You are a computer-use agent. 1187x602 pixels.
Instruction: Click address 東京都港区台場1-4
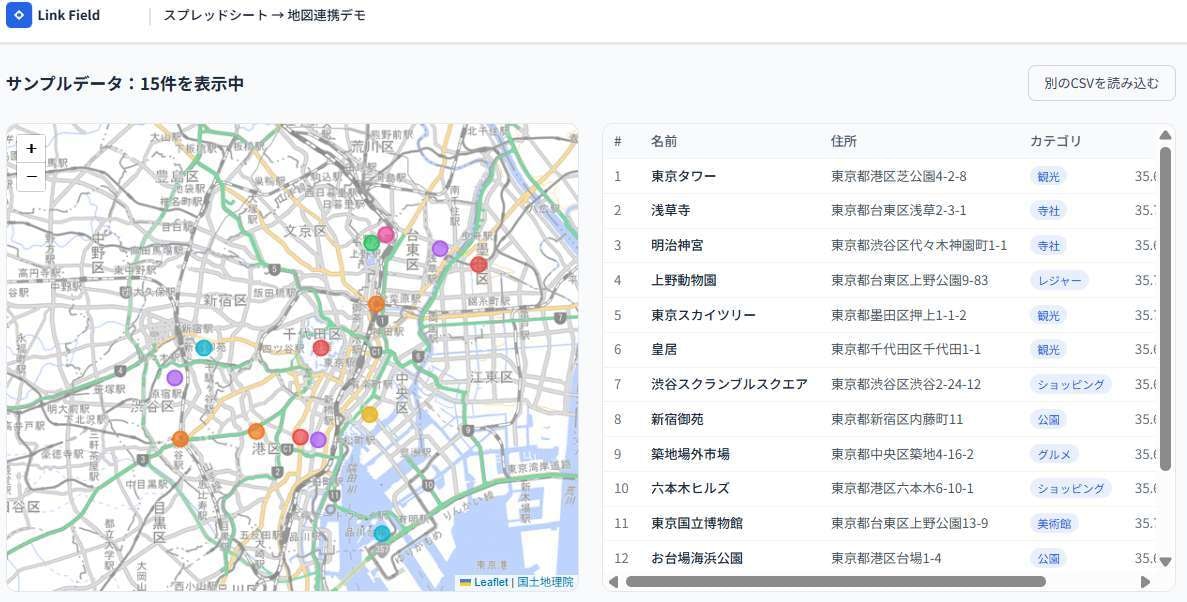pyautogui.click(x=885, y=558)
